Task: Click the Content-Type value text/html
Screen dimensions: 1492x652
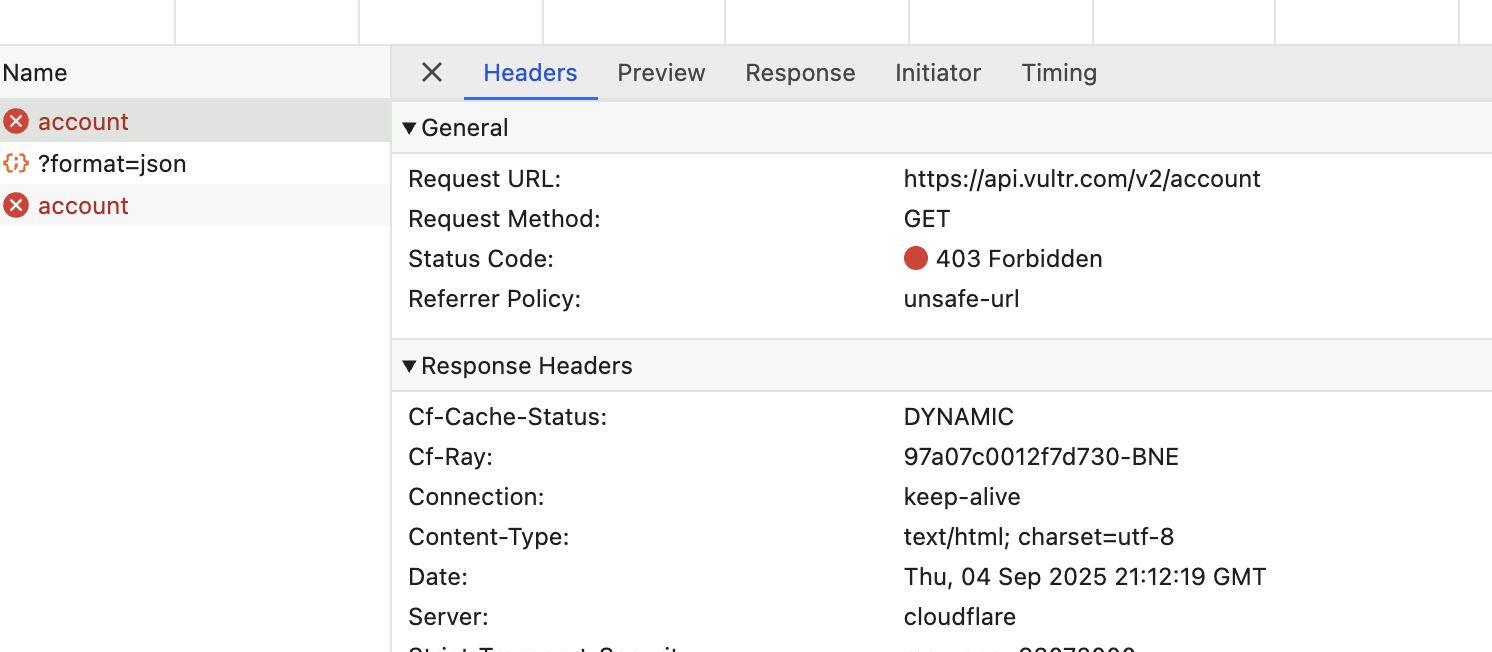Action: [1038, 537]
